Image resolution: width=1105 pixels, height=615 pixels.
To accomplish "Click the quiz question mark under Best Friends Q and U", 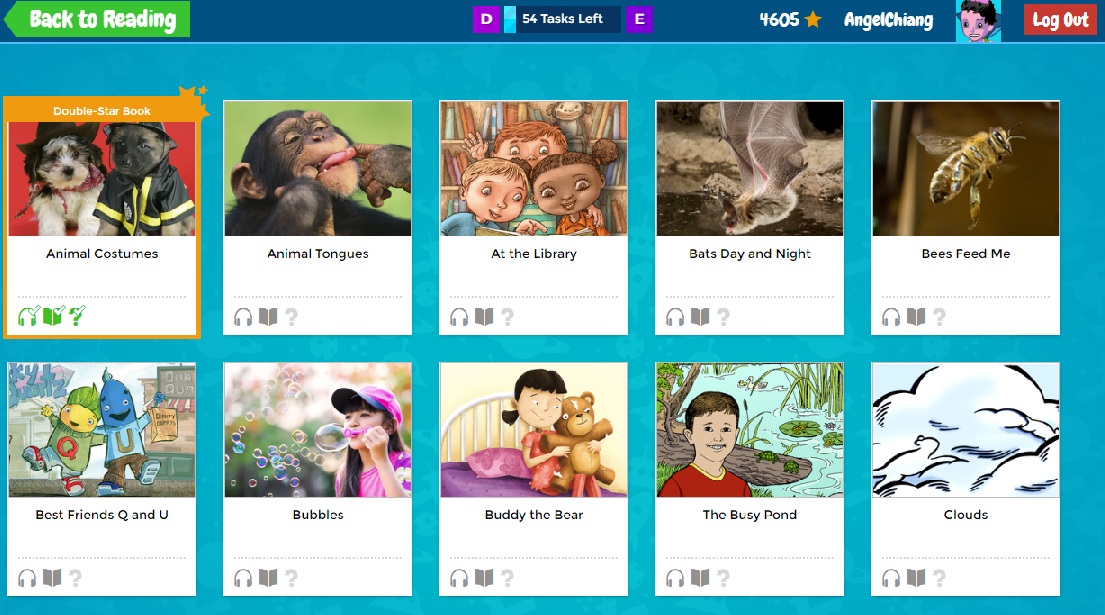I will click(x=75, y=578).
